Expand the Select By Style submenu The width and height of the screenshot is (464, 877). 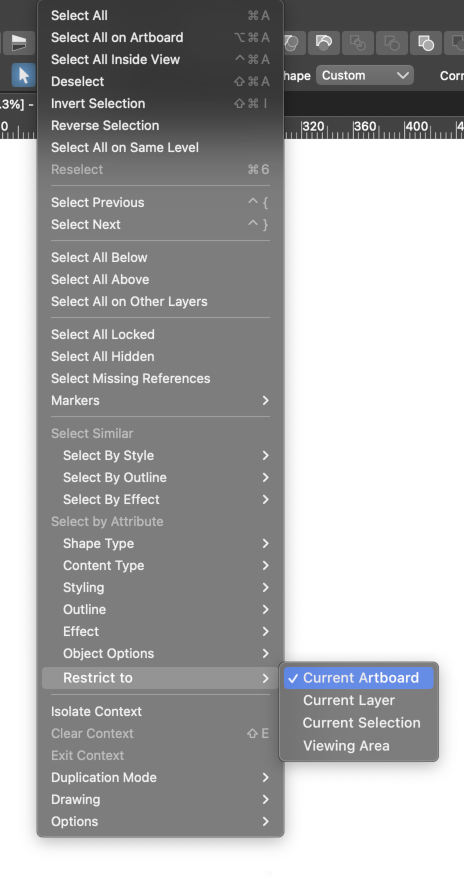(x=160, y=455)
